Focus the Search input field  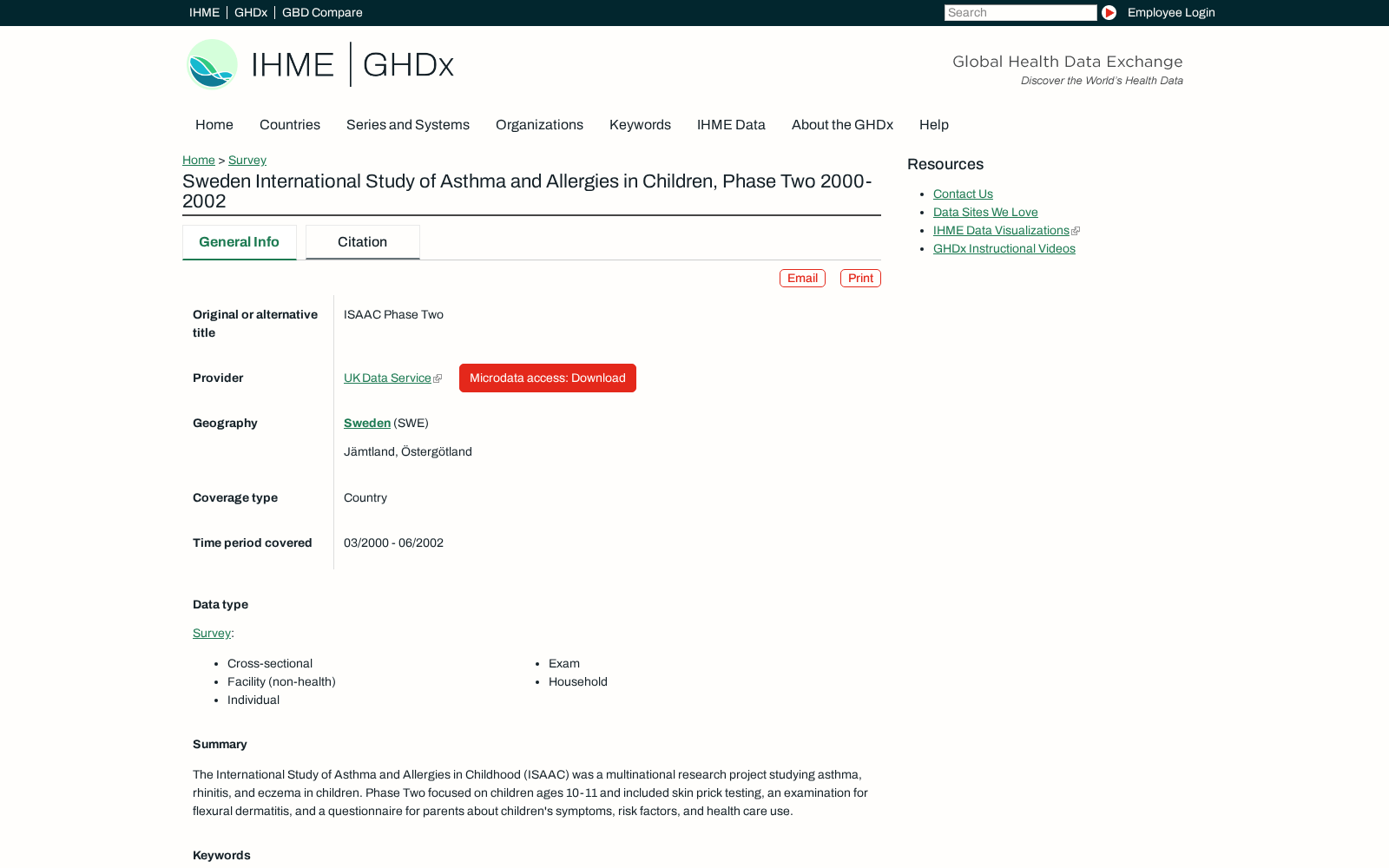point(1020,12)
